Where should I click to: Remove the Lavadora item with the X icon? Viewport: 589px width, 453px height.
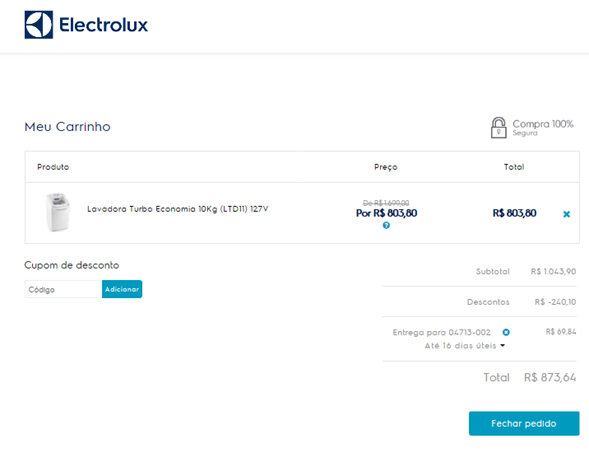pos(566,214)
